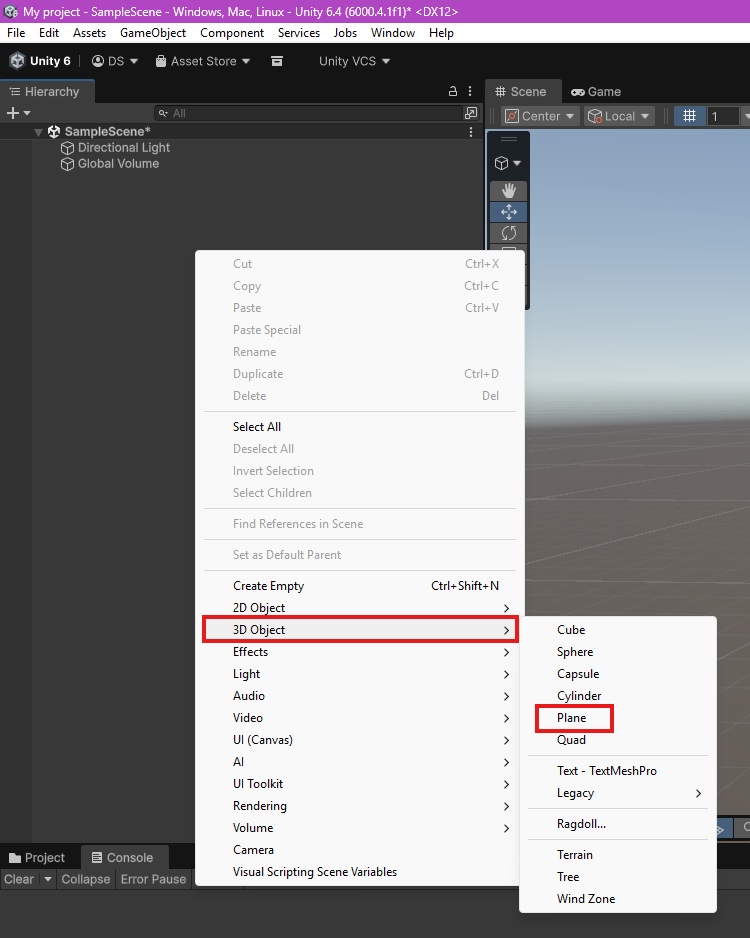Open the Asset Store dropdown

pyautogui.click(x=203, y=61)
